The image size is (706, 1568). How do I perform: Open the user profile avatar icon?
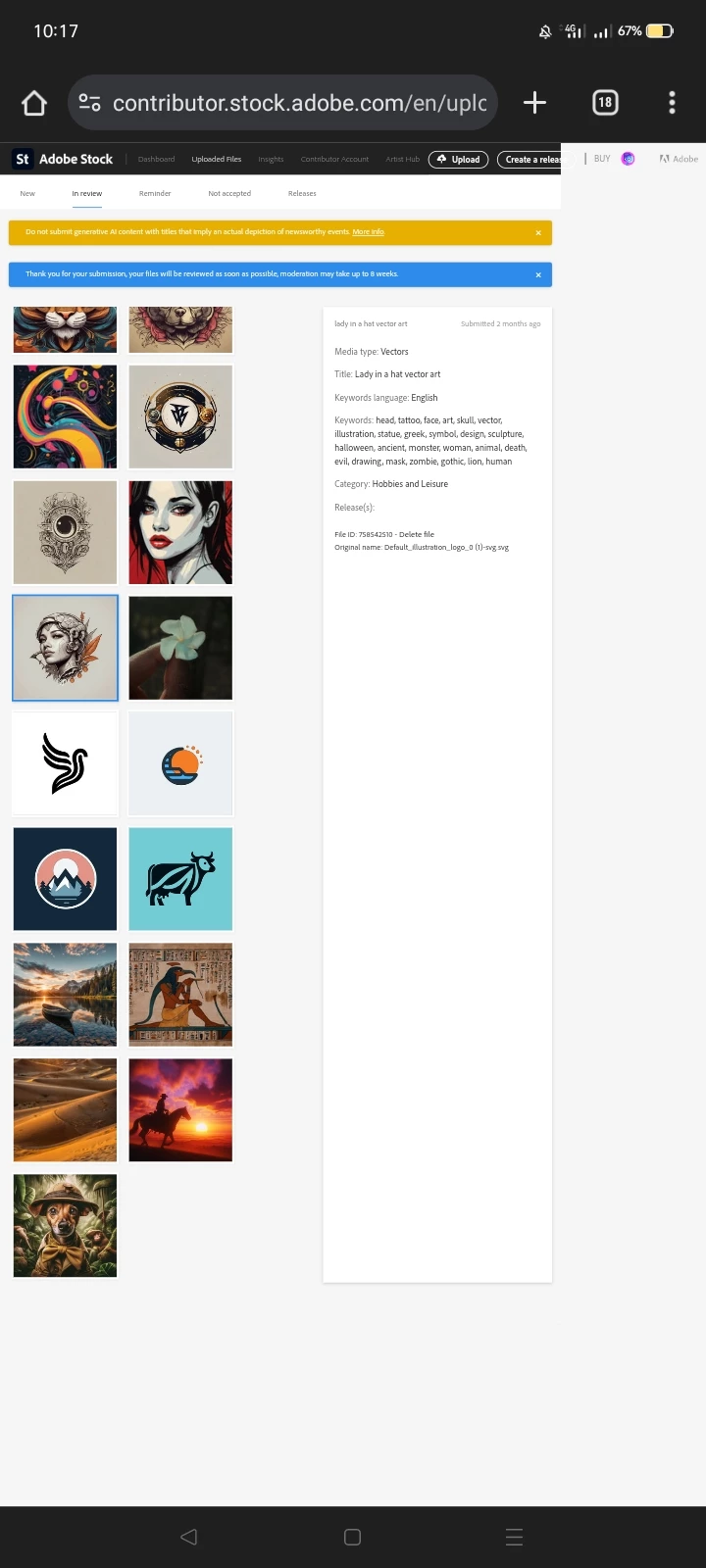tap(629, 159)
